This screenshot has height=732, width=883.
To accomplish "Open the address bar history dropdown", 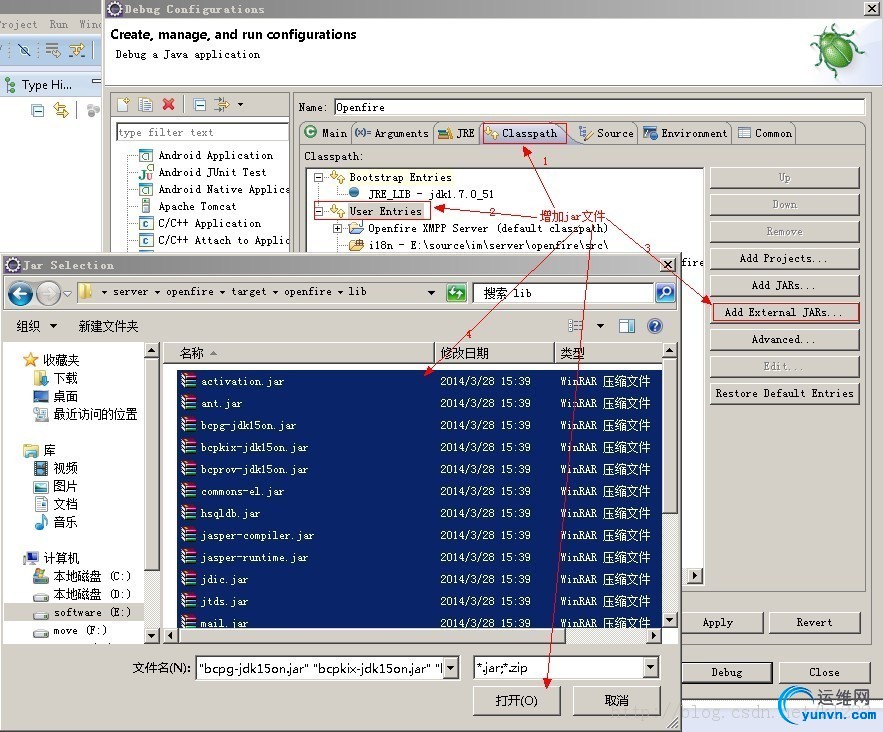I will (x=431, y=292).
